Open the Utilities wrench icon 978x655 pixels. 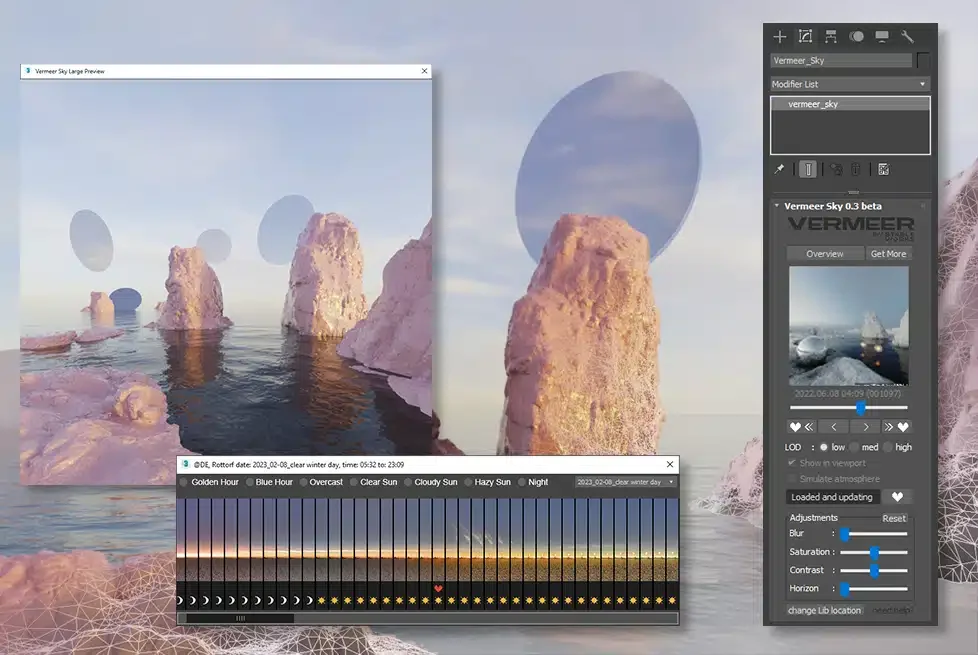click(908, 37)
